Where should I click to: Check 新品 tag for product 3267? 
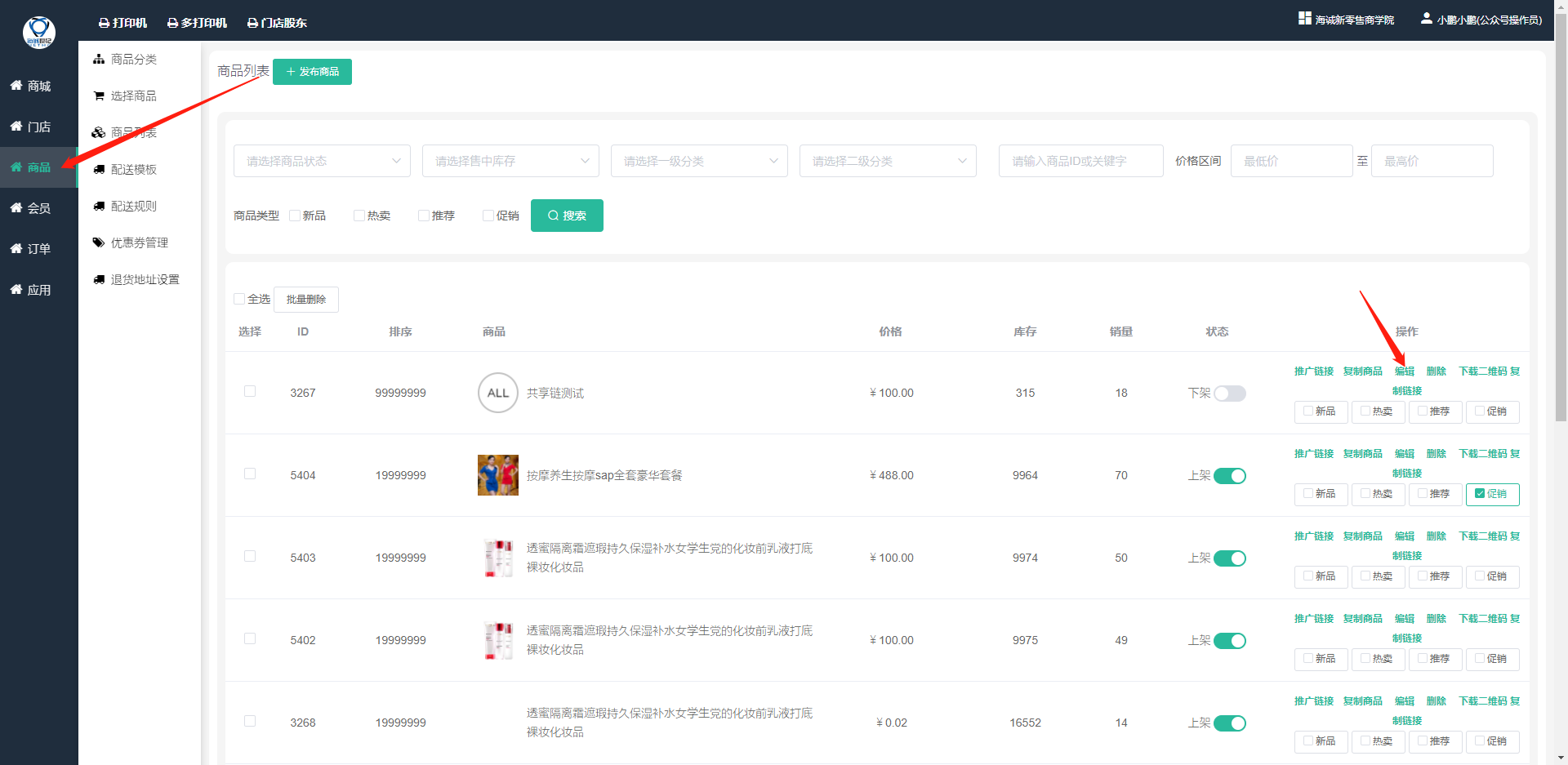[x=1321, y=411]
